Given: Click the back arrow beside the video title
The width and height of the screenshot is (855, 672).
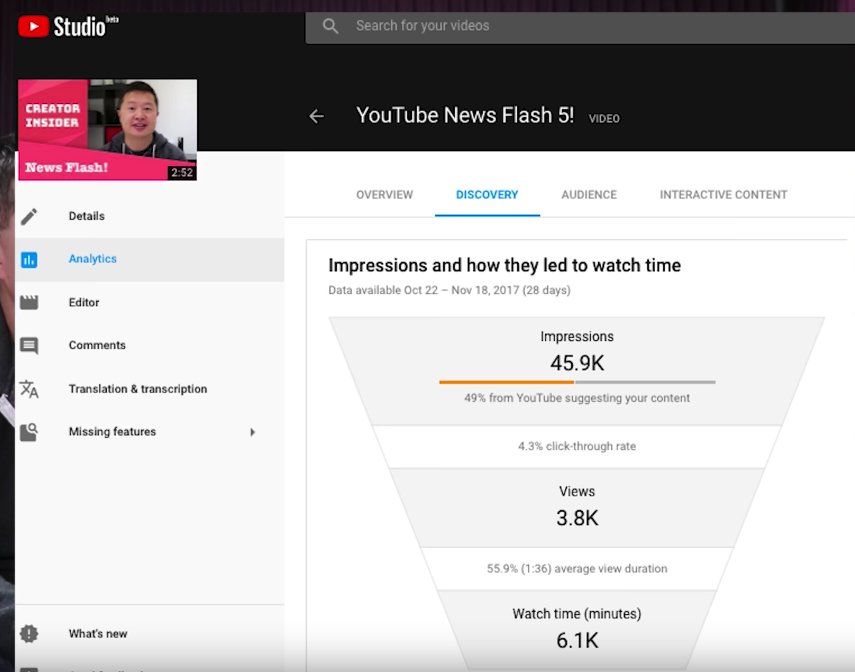Looking at the screenshot, I should pos(316,116).
